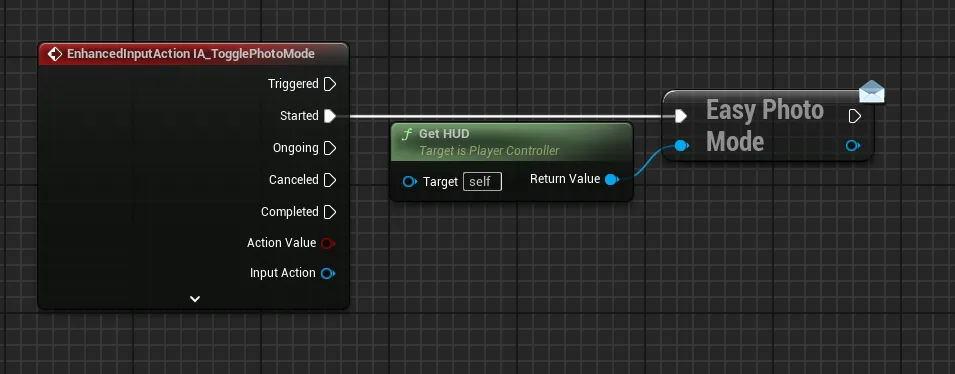955x374 pixels.
Task: Click the Triggered execution pin
Action: tap(329, 84)
